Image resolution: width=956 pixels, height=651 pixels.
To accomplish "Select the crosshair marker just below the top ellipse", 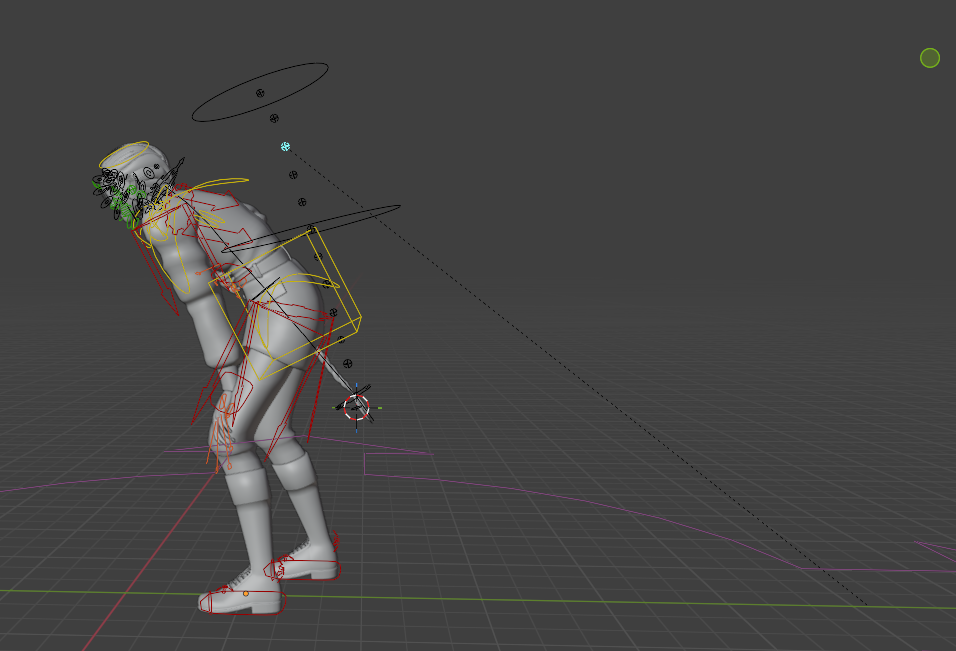I will 274,118.
